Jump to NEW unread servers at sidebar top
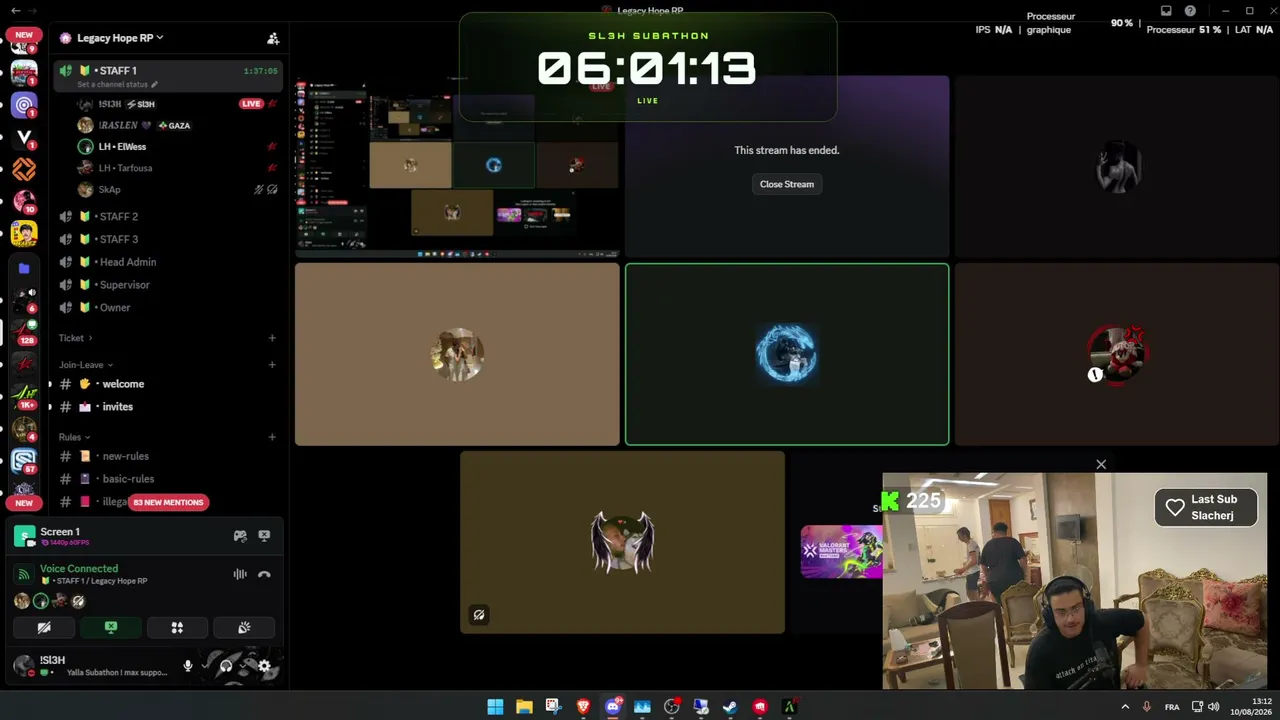The width and height of the screenshot is (1280, 720). point(24,34)
